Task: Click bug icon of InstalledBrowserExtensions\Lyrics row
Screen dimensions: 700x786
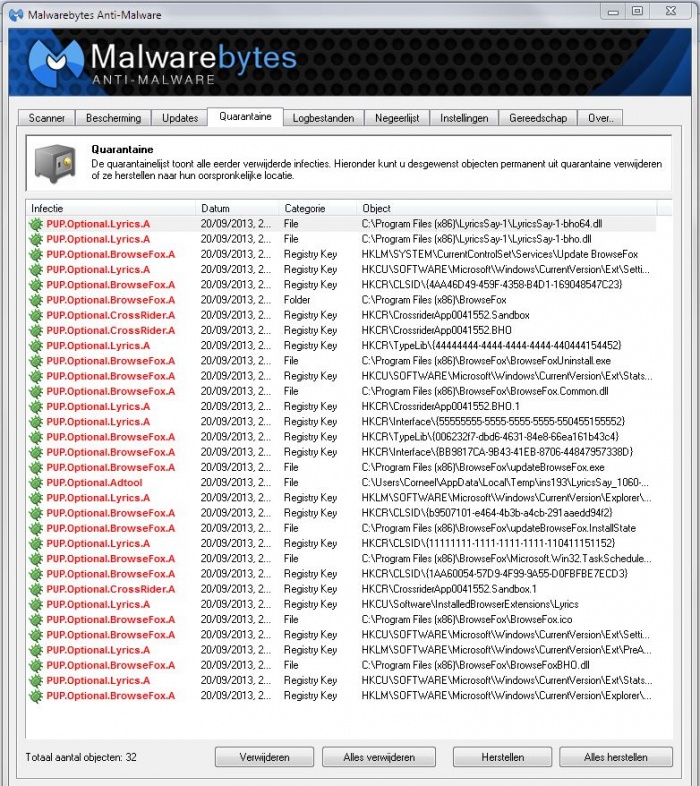Action: tap(36, 604)
